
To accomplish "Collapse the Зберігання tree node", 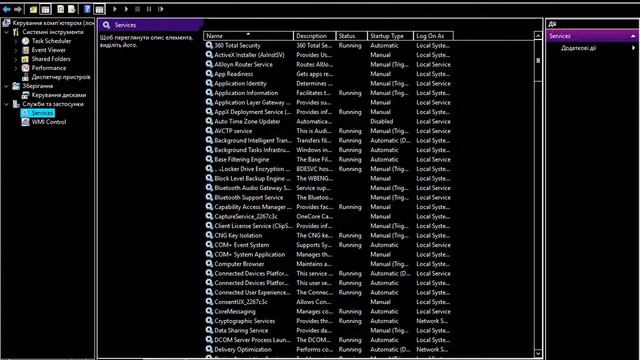I will click(7, 86).
